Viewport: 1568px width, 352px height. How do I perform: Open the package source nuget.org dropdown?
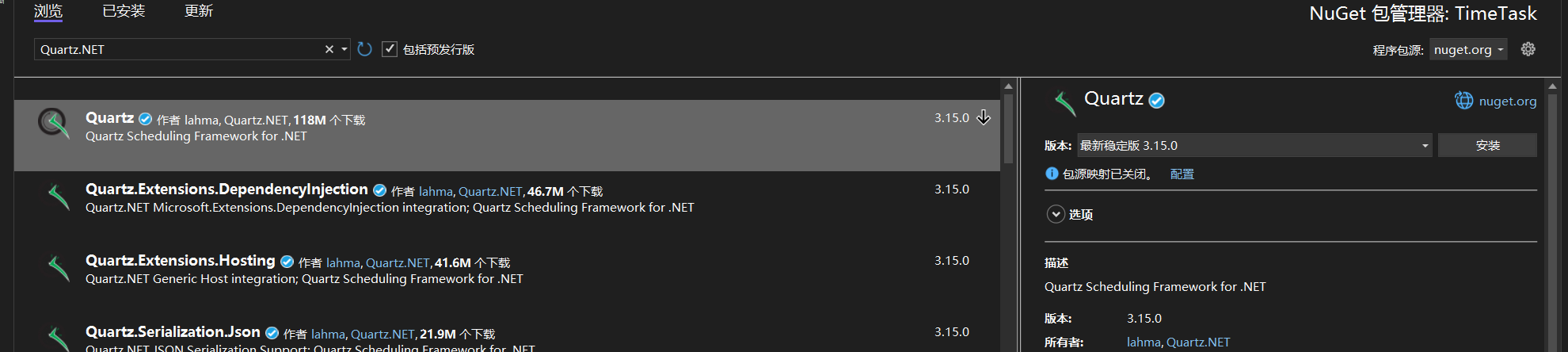pyautogui.click(x=1468, y=49)
